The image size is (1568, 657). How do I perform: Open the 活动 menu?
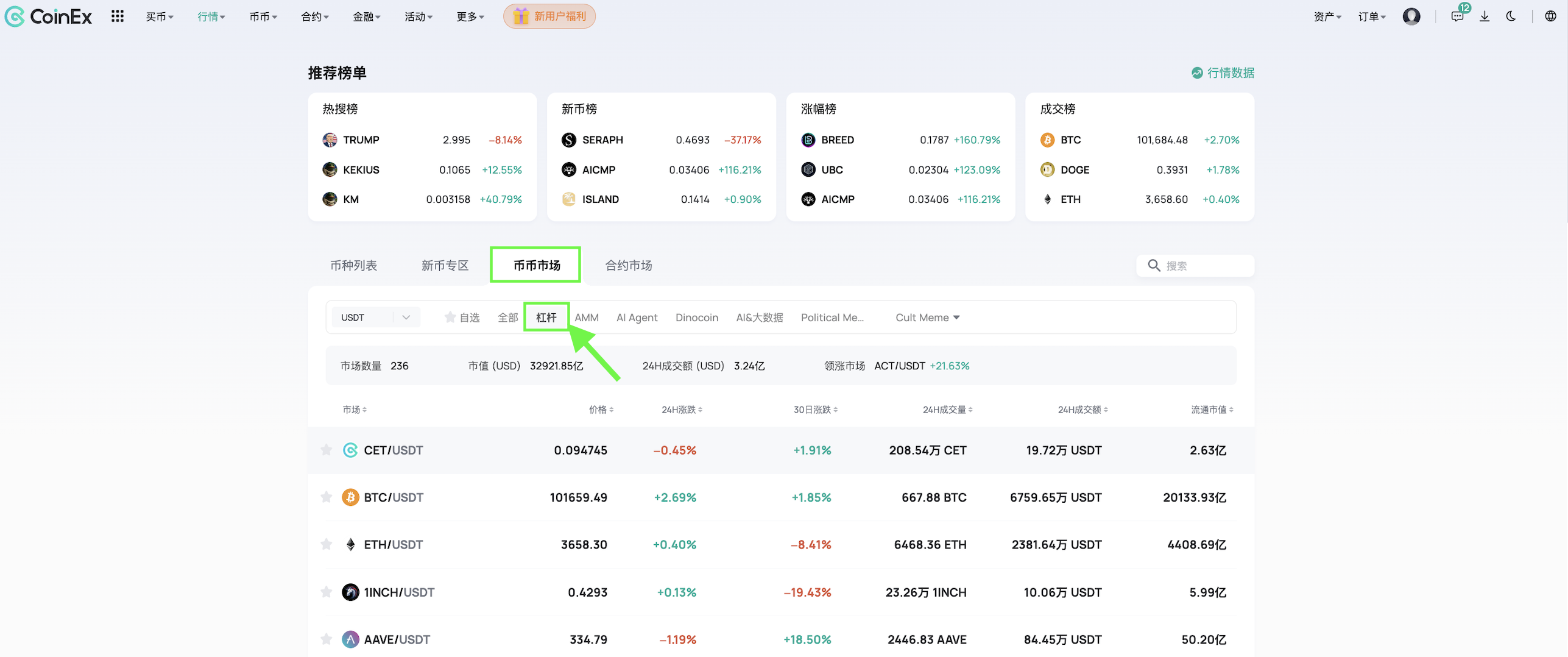(x=418, y=16)
